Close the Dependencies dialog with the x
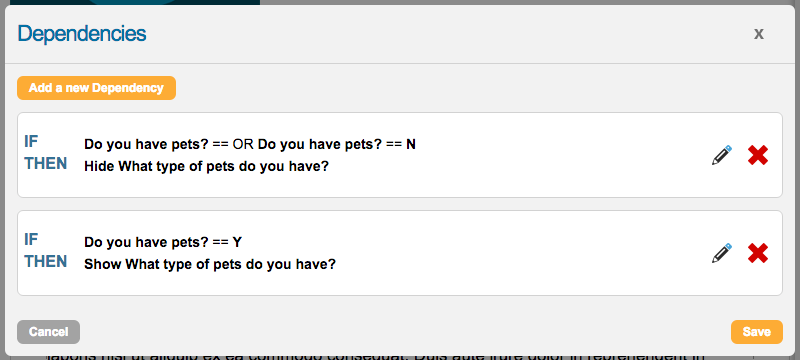 coord(759,34)
